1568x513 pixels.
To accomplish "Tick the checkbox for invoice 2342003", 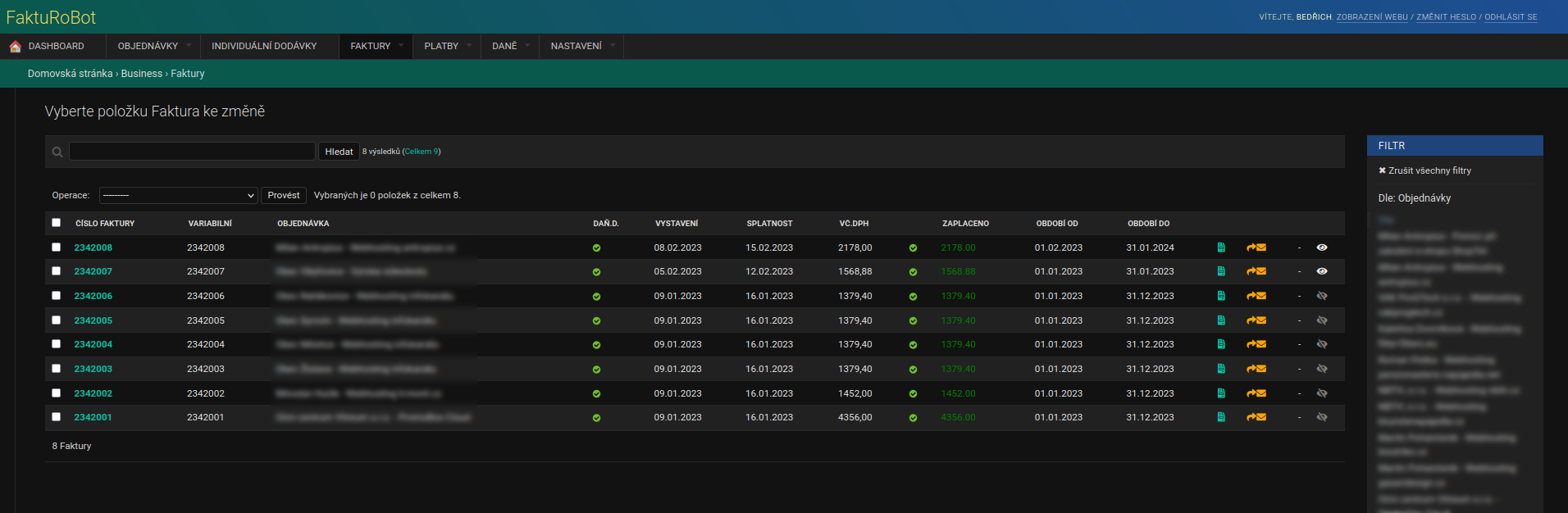I will (x=57, y=369).
